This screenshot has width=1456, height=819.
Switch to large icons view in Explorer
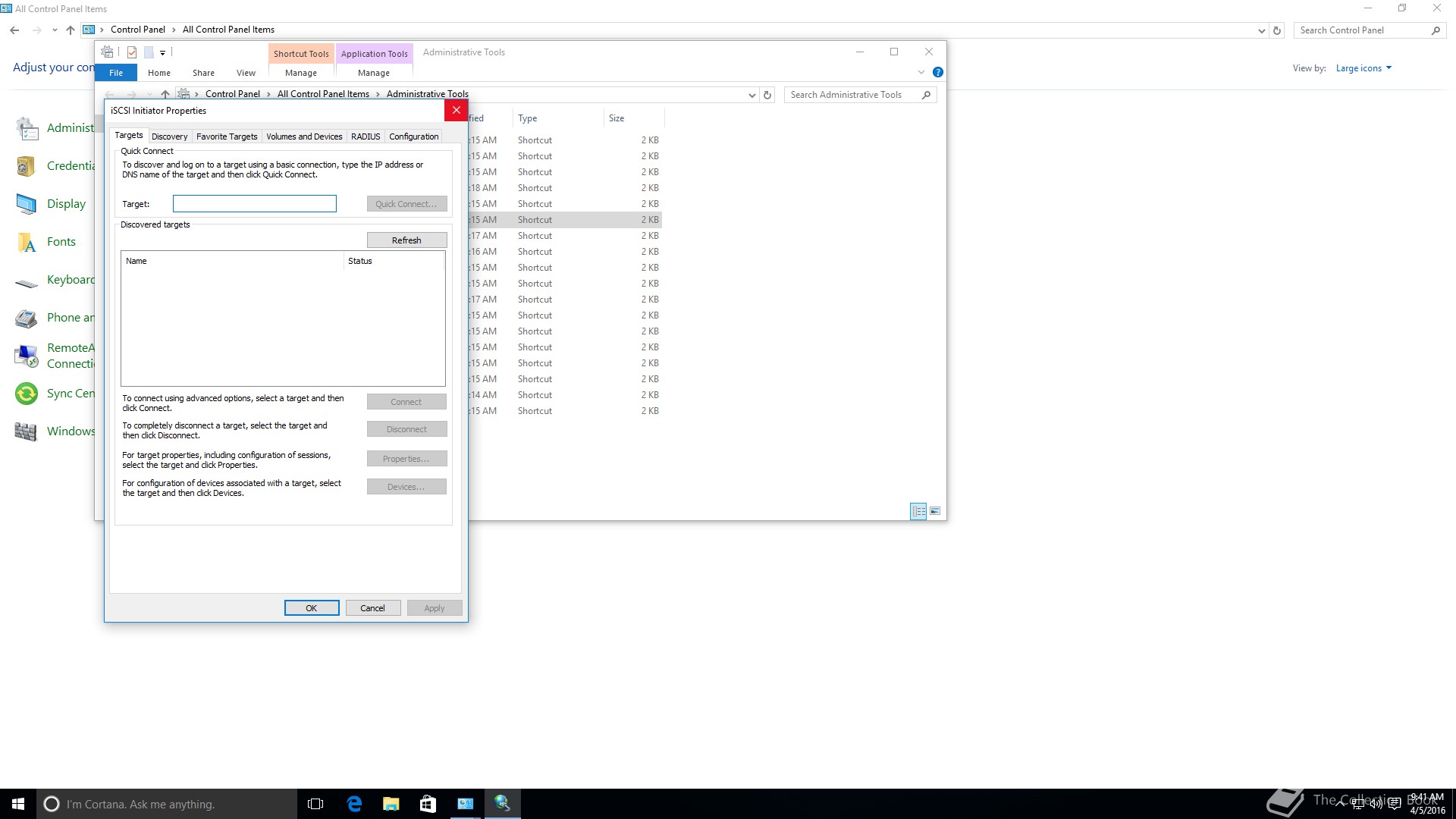pyautogui.click(x=935, y=511)
